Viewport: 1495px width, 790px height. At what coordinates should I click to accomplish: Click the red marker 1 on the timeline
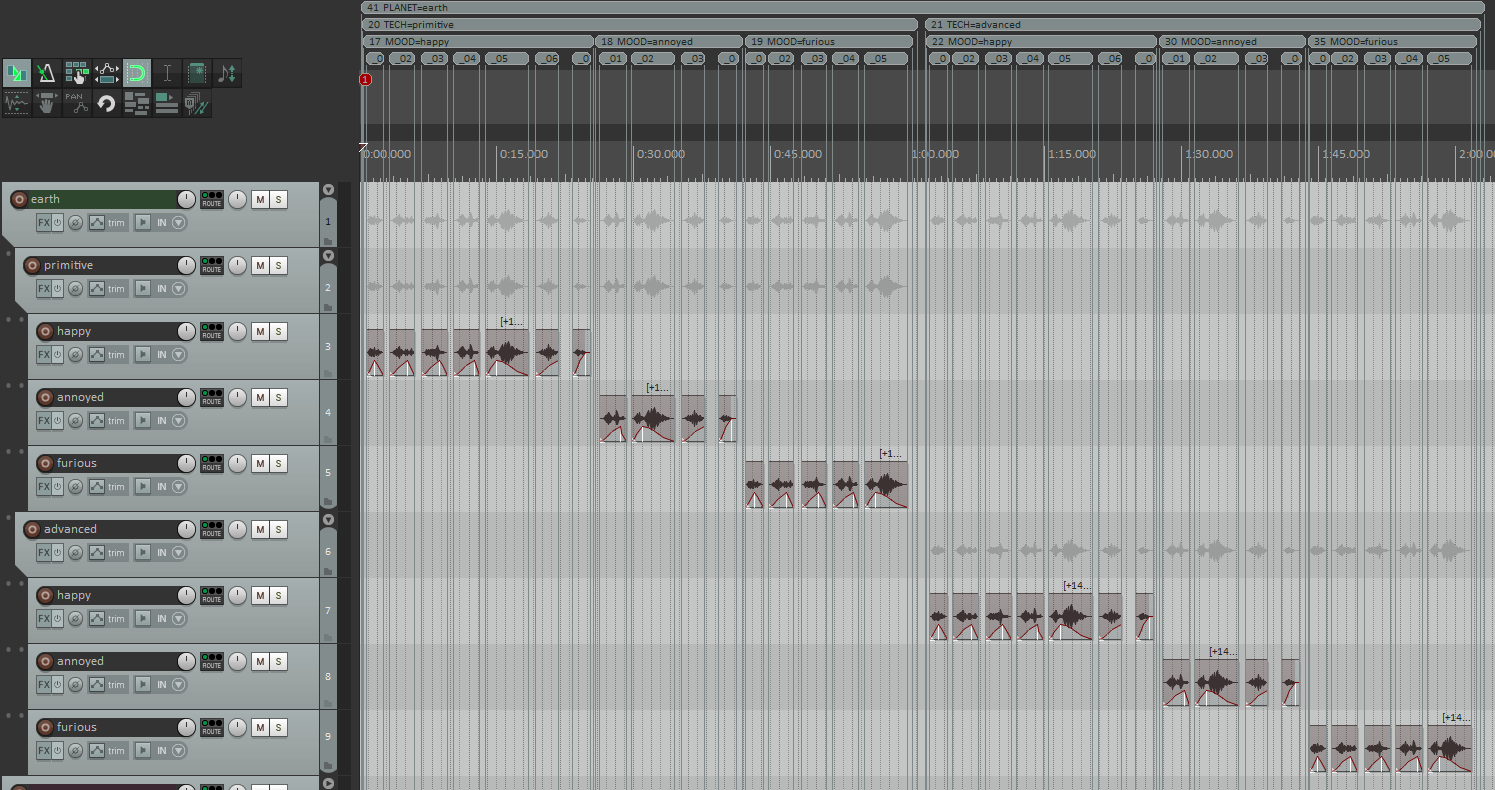[x=366, y=79]
